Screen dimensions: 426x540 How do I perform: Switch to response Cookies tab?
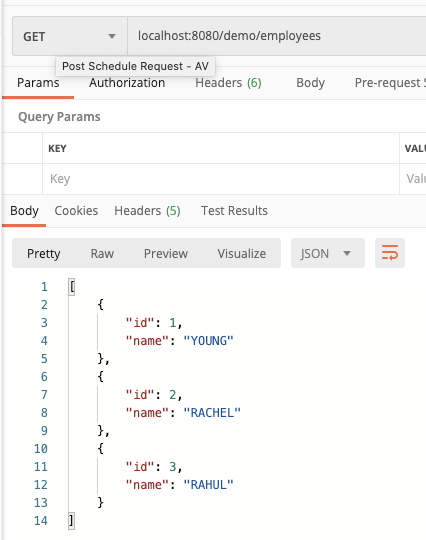click(76, 210)
